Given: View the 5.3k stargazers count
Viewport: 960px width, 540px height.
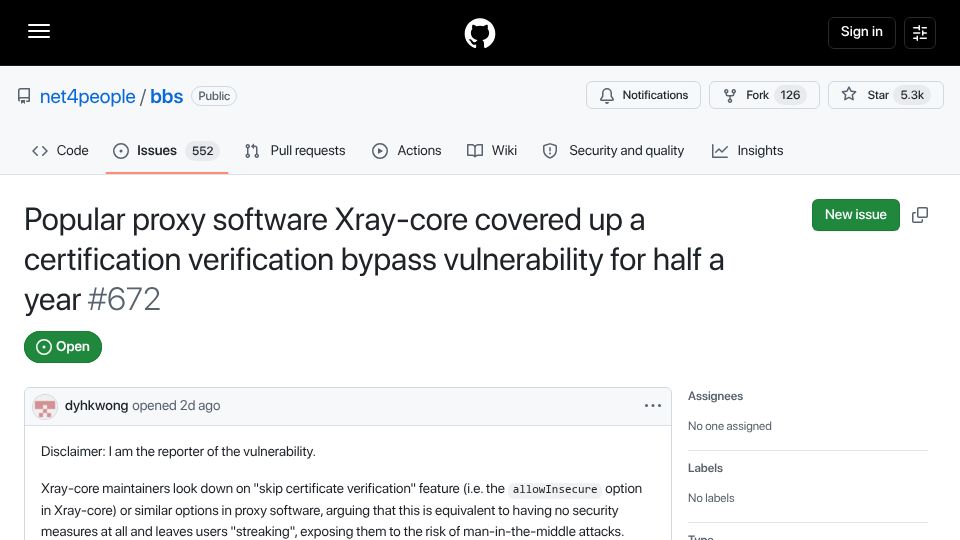Looking at the screenshot, I should (912, 95).
